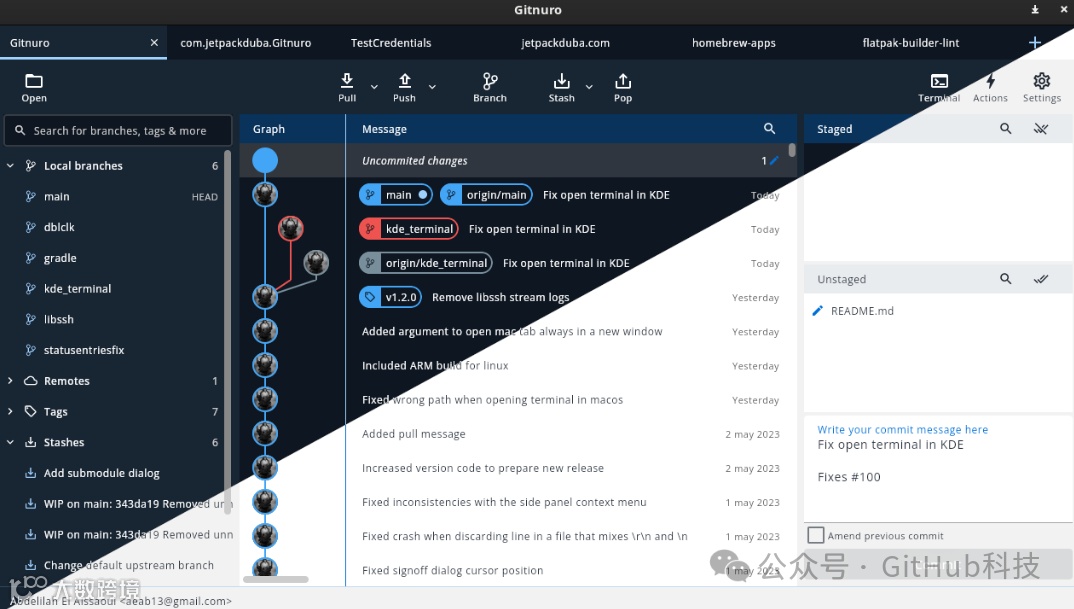Image resolution: width=1074 pixels, height=609 pixels.
Task: Click the avatar on kde_terminal commit node
Action: click(x=290, y=228)
